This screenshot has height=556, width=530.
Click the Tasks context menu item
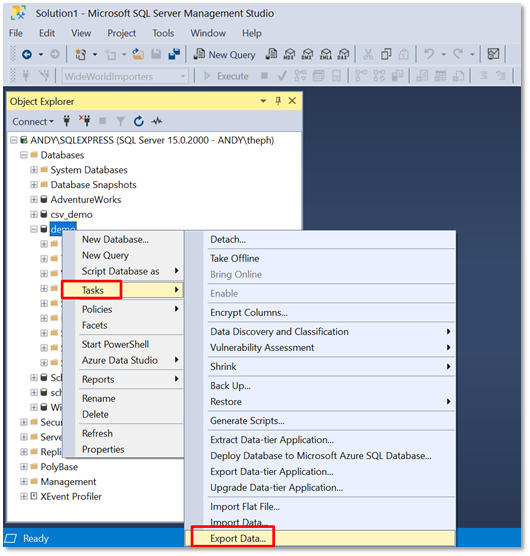click(123, 290)
